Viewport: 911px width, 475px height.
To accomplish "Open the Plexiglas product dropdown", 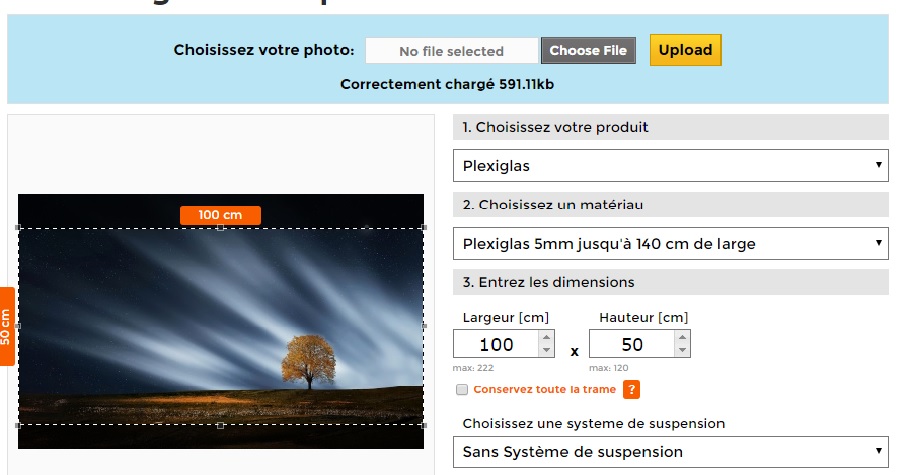I will click(670, 165).
